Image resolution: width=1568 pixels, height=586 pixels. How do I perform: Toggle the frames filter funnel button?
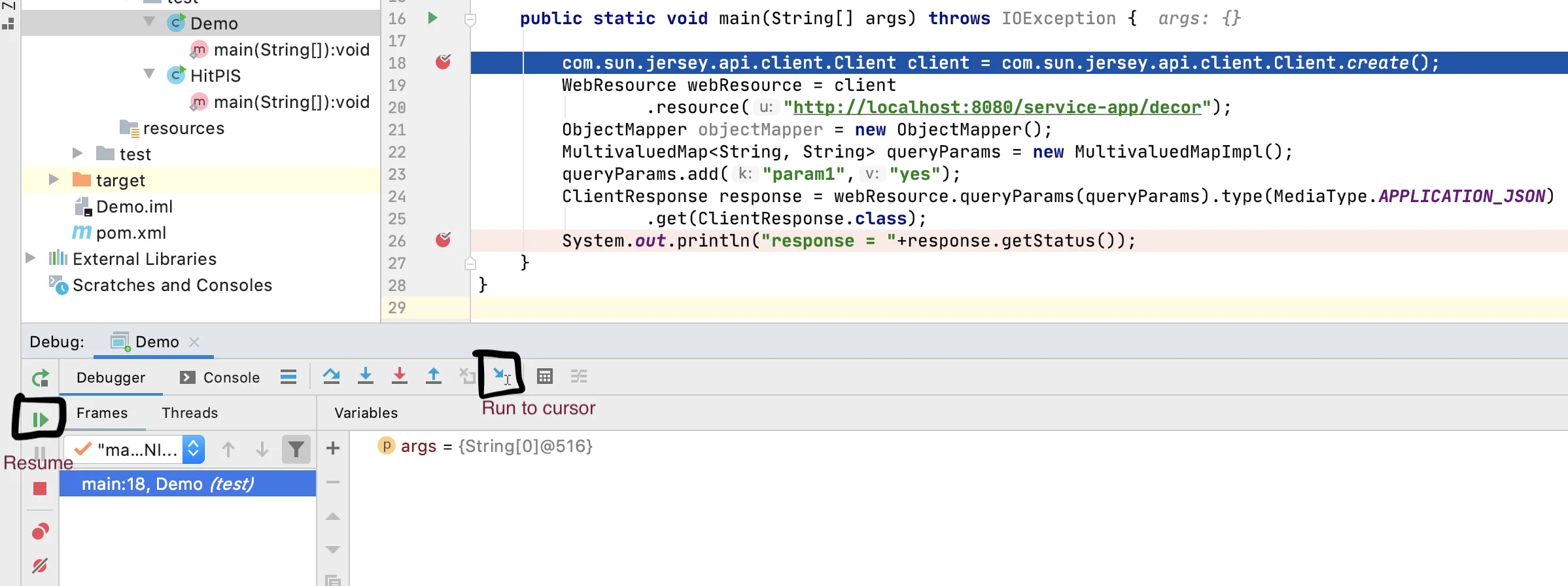[296, 449]
